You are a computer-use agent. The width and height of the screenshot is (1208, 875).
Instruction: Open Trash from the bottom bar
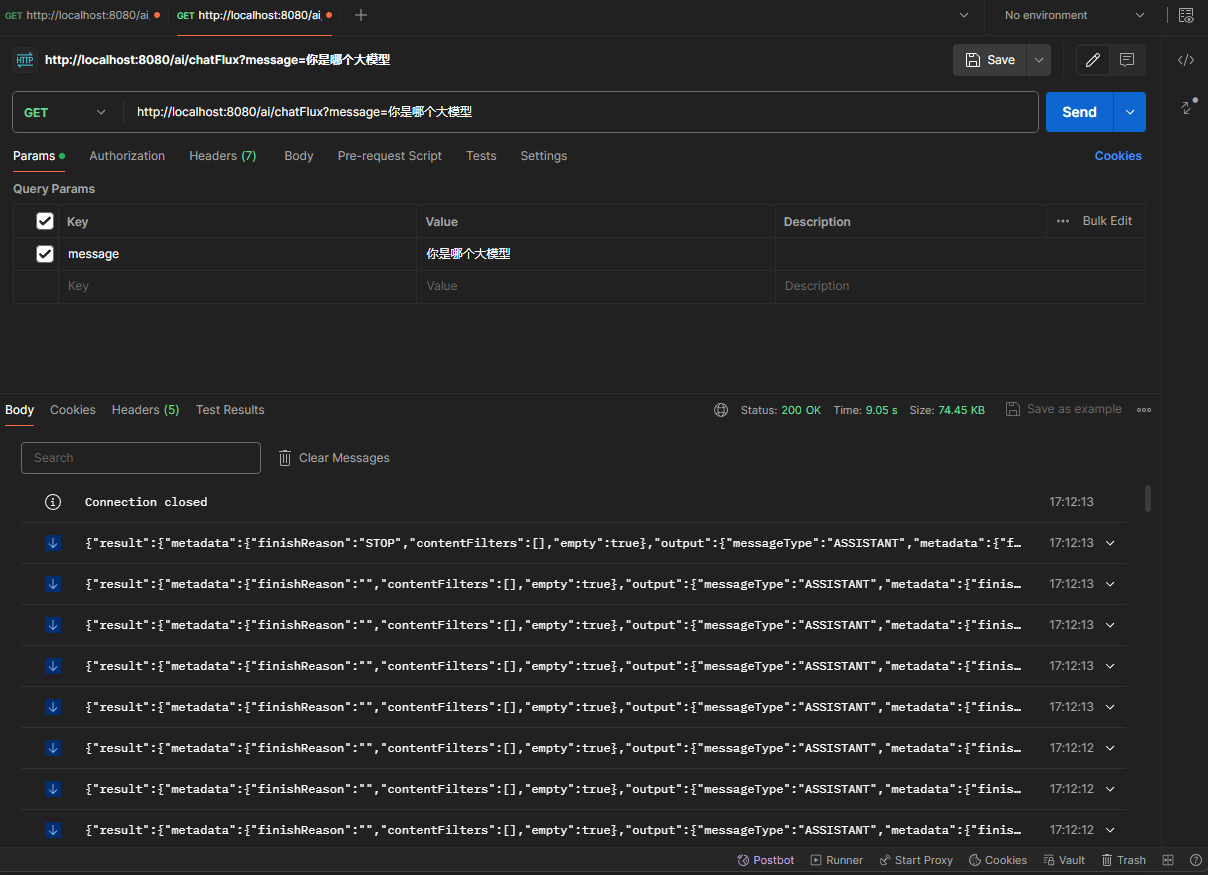1123,860
